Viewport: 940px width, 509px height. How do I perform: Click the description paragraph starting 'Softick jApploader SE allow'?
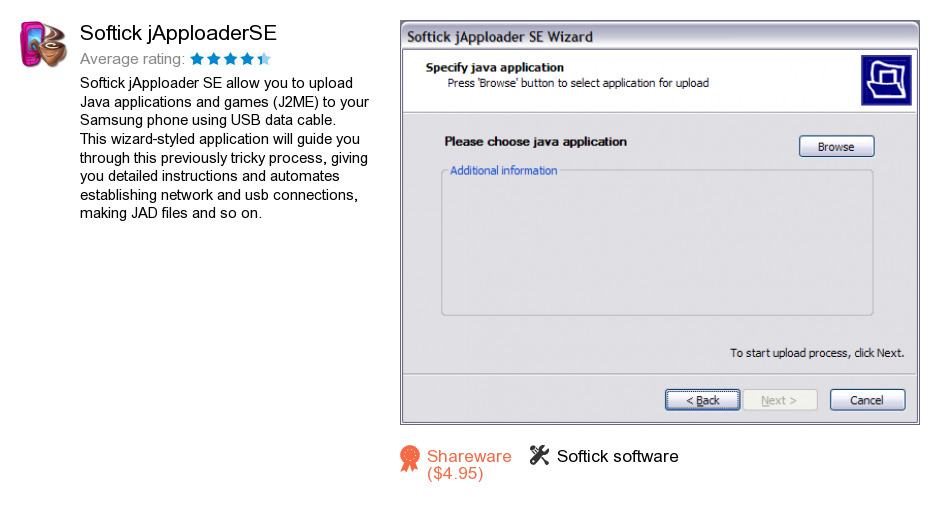tap(224, 148)
